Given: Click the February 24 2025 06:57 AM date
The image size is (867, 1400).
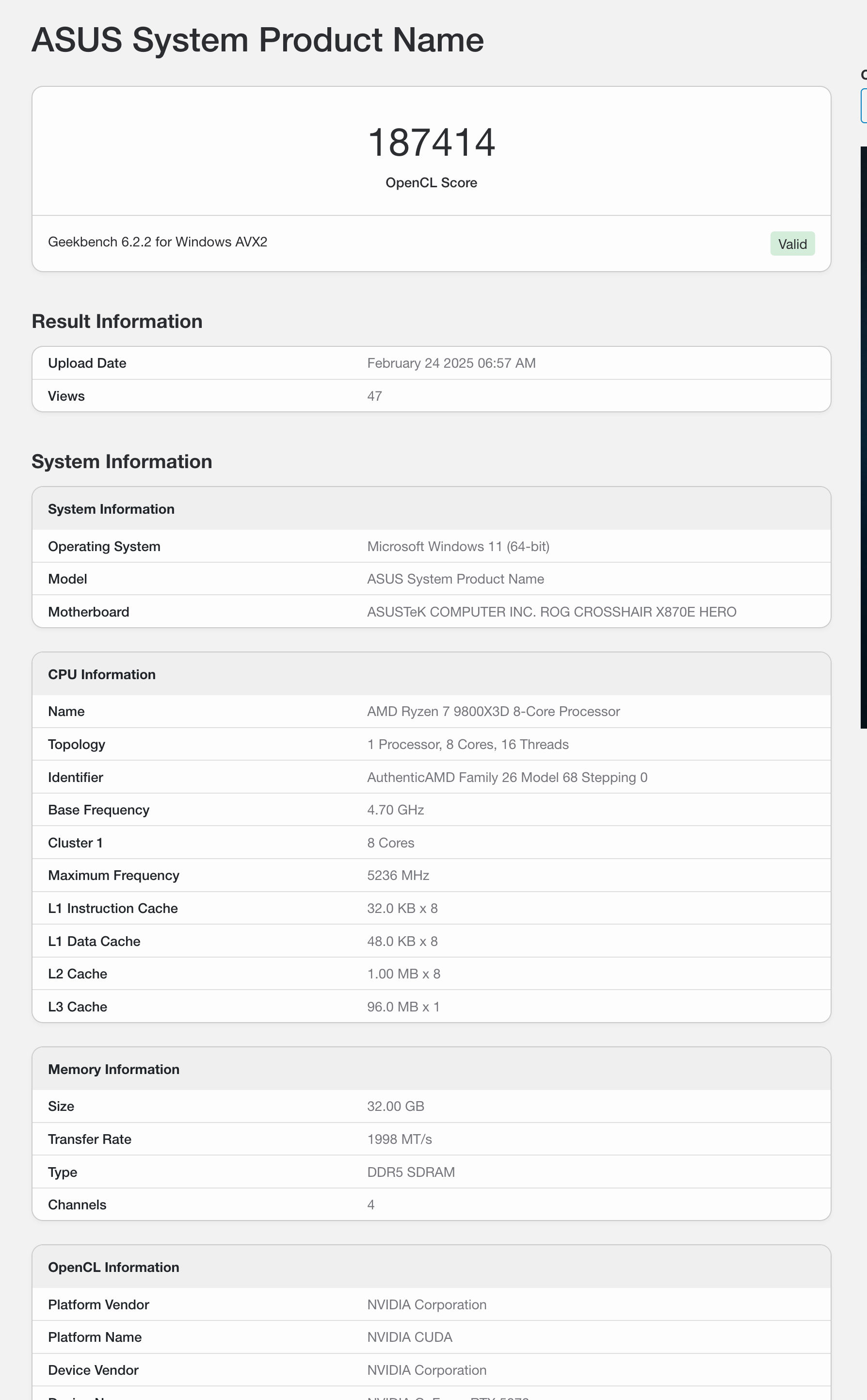Looking at the screenshot, I should click(451, 363).
